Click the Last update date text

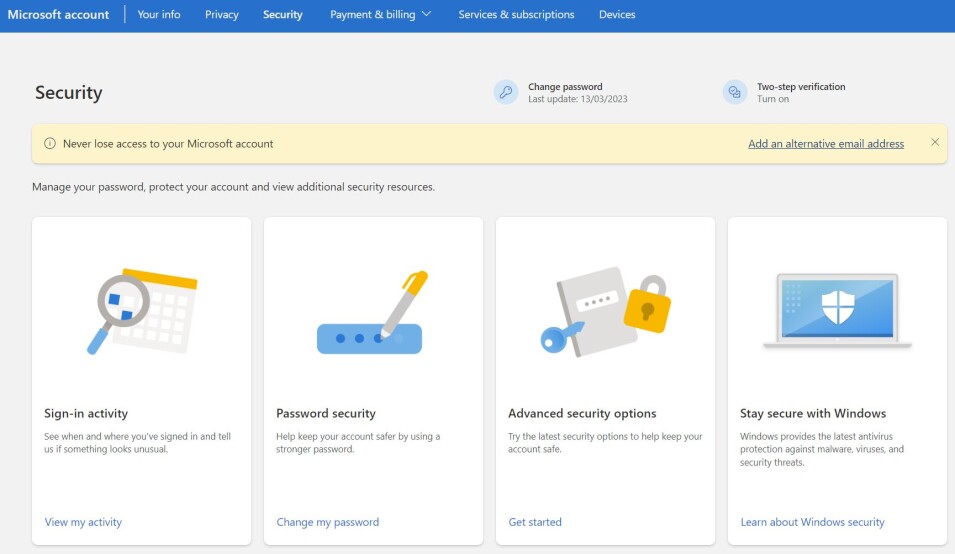pos(577,99)
